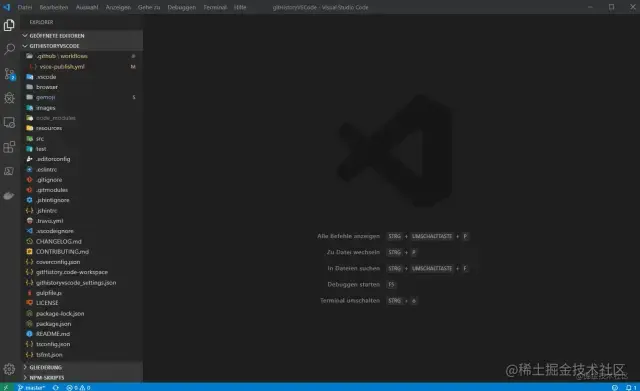Open the .eslintrc file
The image size is (640, 391).
82,169
